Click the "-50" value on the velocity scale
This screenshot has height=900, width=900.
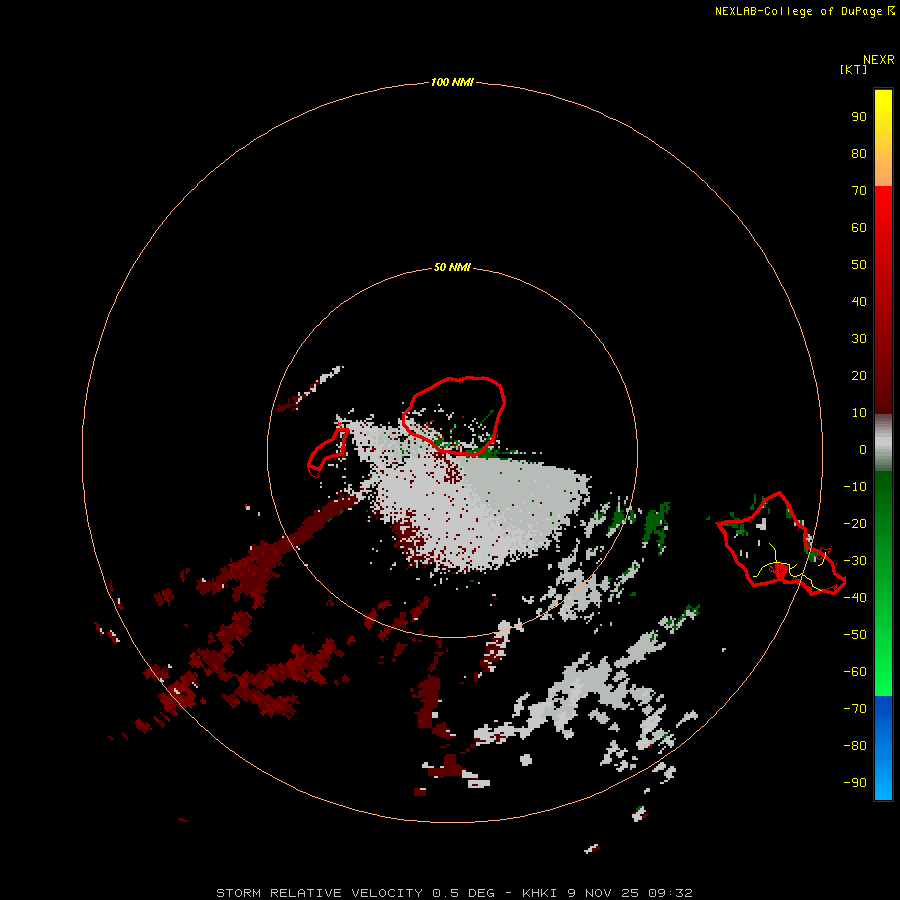[x=855, y=635]
